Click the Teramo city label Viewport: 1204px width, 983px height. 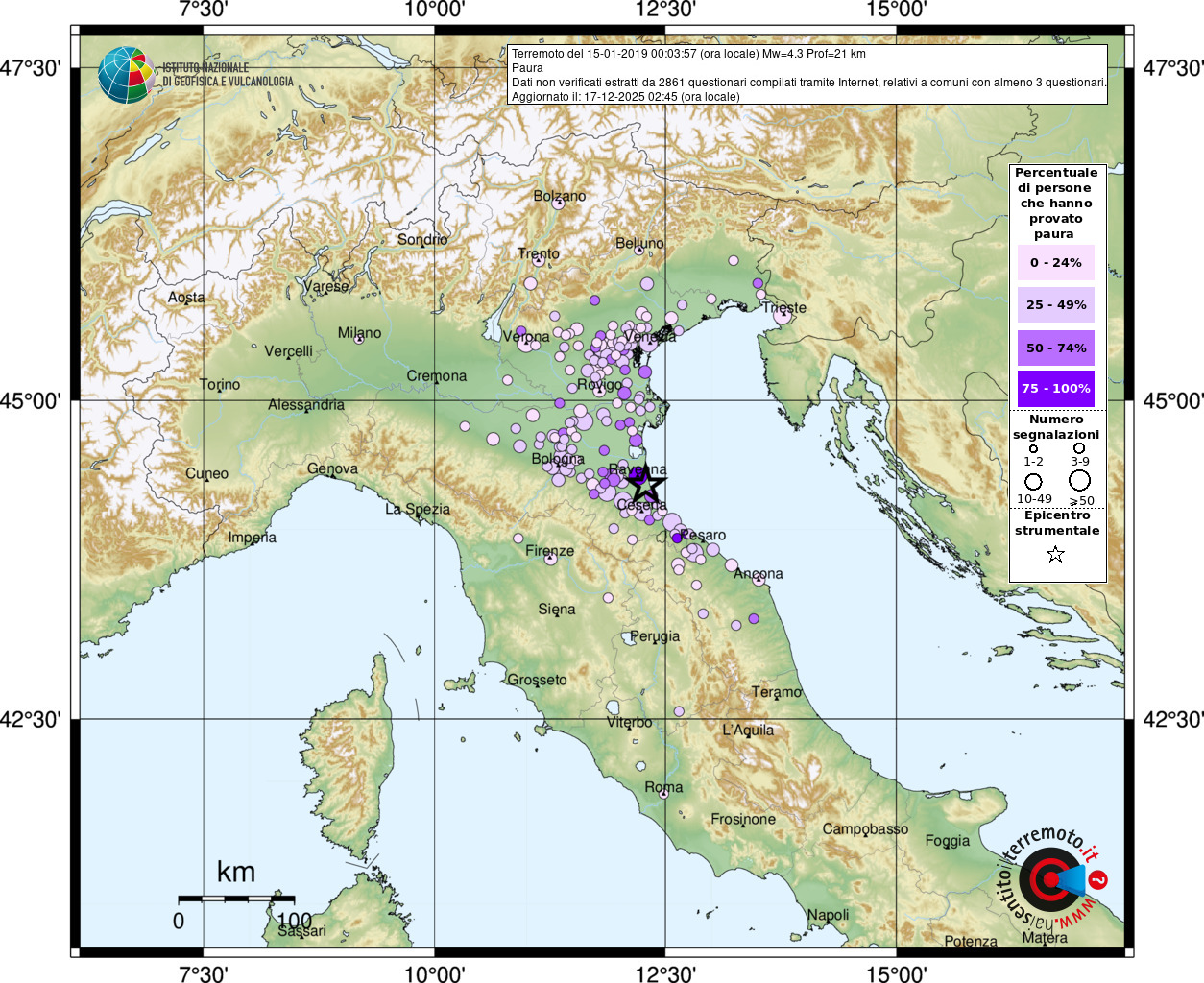tap(777, 691)
